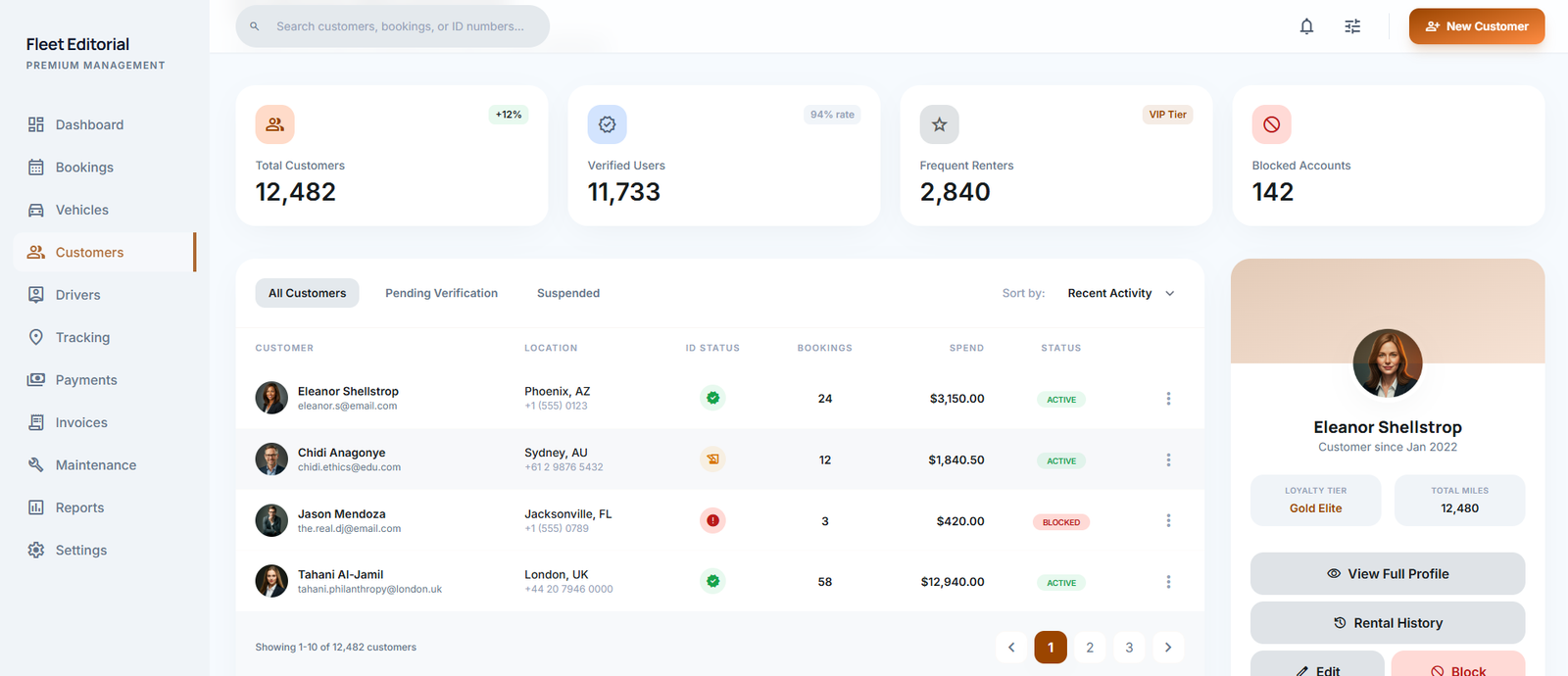
Task: Open Reports in sidebar
Action: point(105,507)
